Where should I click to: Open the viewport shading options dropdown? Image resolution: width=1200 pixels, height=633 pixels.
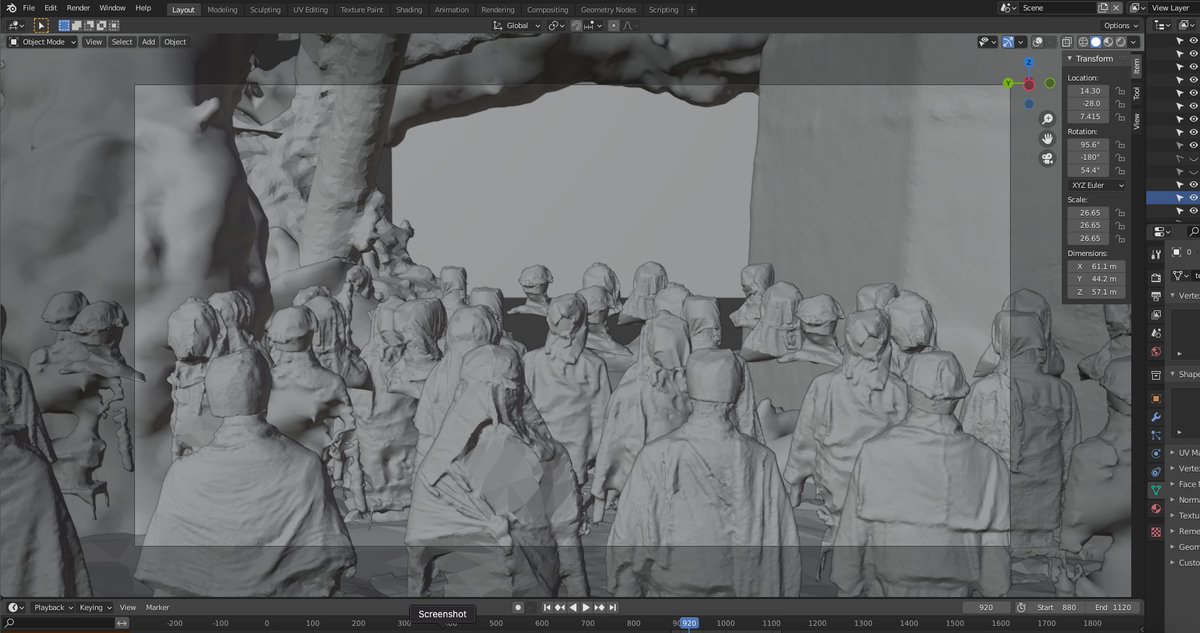point(1133,42)
